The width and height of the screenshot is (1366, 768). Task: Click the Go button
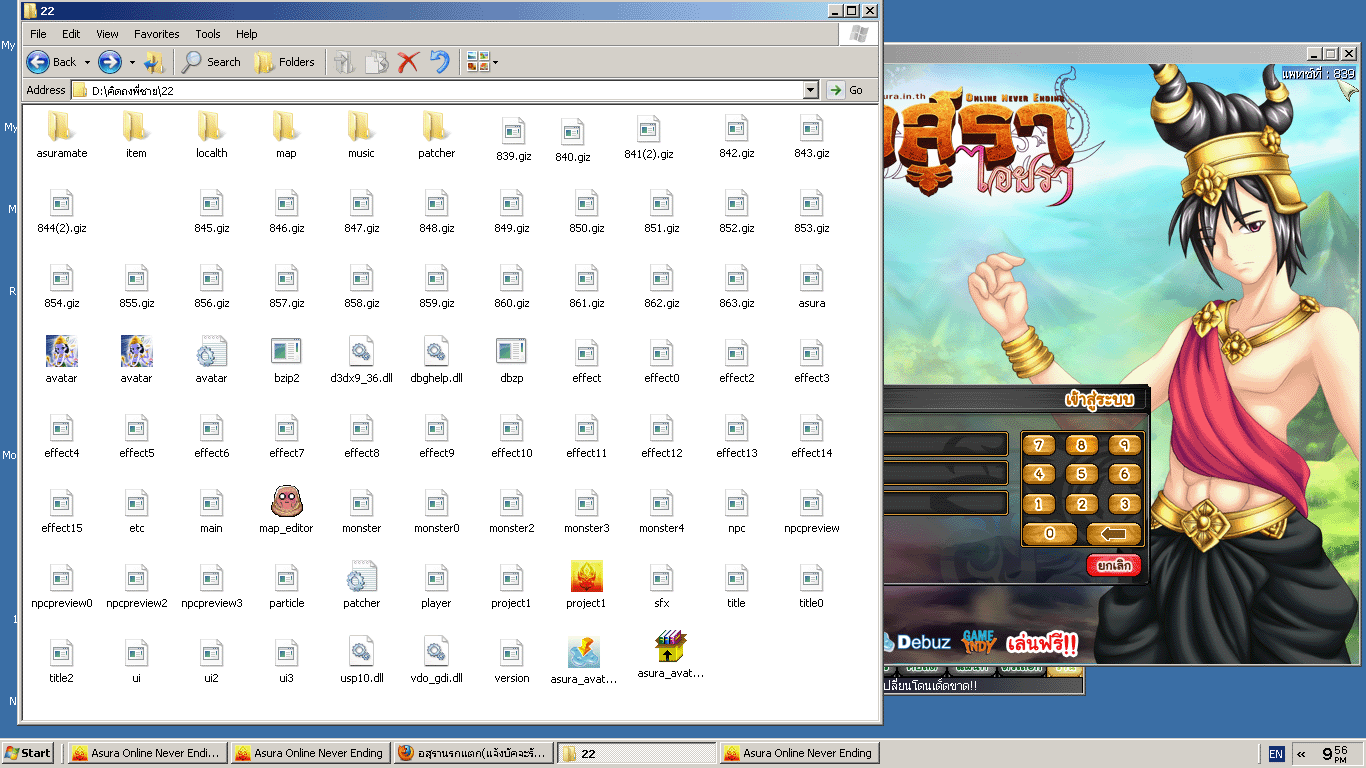(x=846, y=90)
